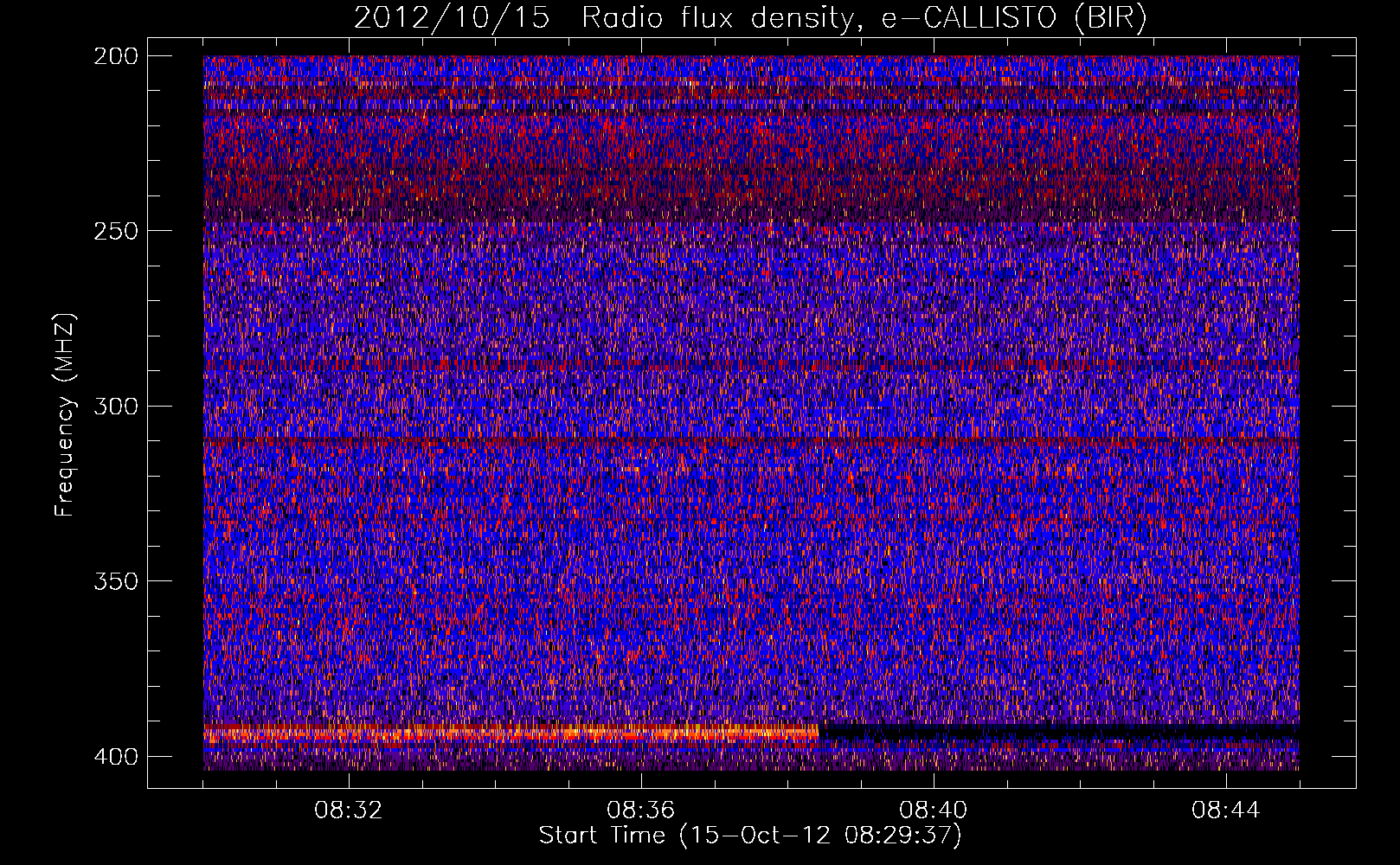This screenshot has height=865, width=1400.
Task: Click the bright orange emission band near 395 MHz
Action: (511, 734)
